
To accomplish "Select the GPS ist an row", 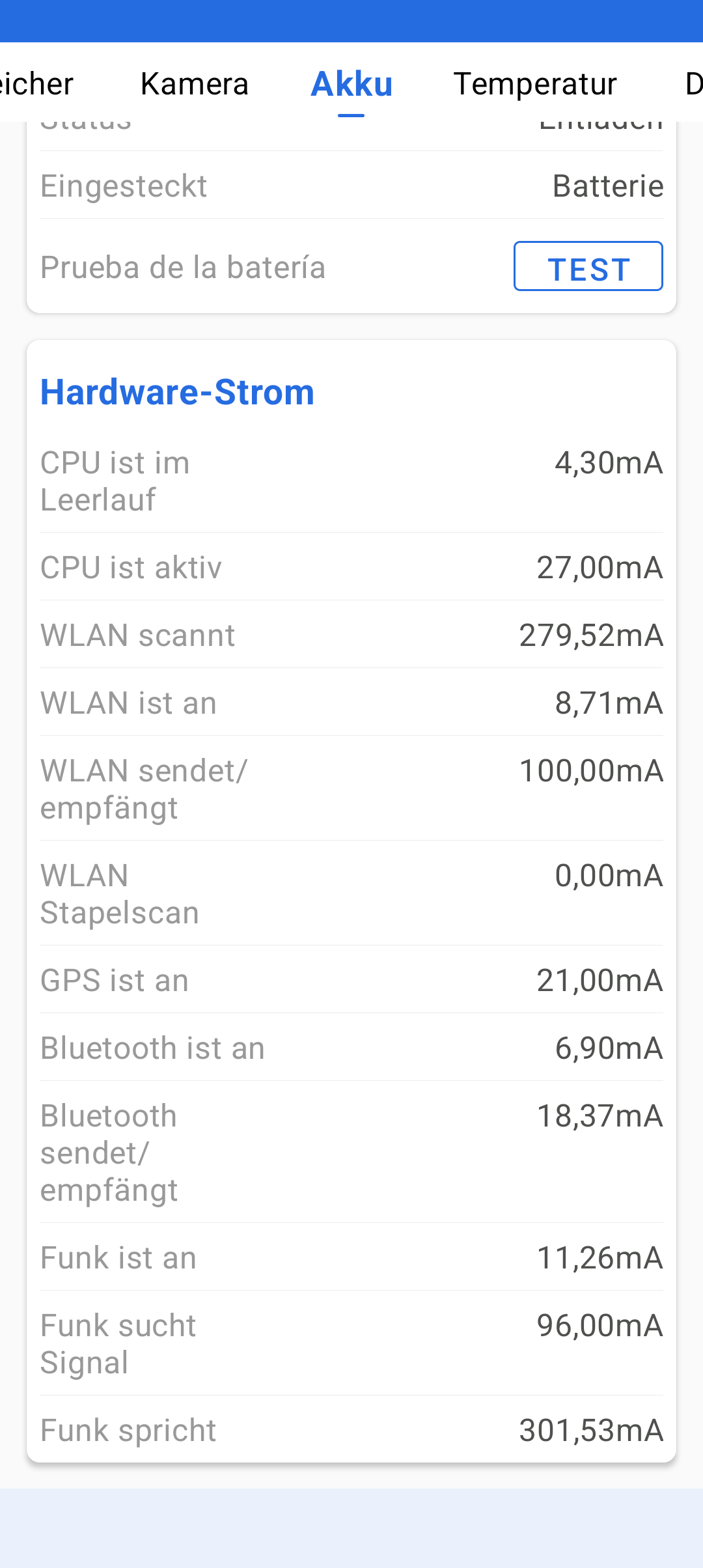I will (x=351, y=980).
